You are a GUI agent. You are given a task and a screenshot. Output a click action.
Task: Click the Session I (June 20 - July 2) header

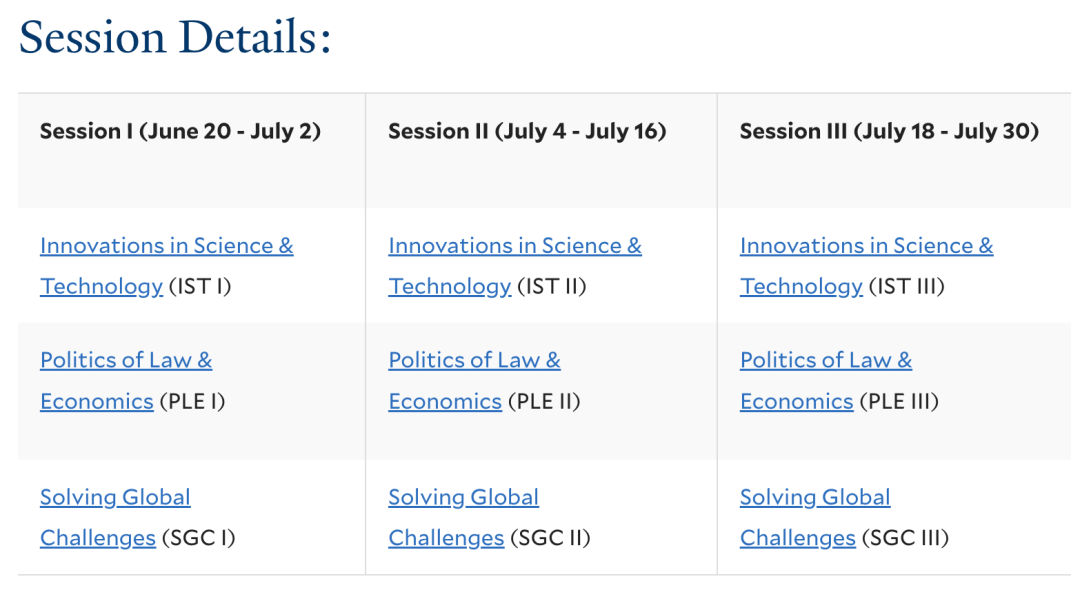point(180,131)
